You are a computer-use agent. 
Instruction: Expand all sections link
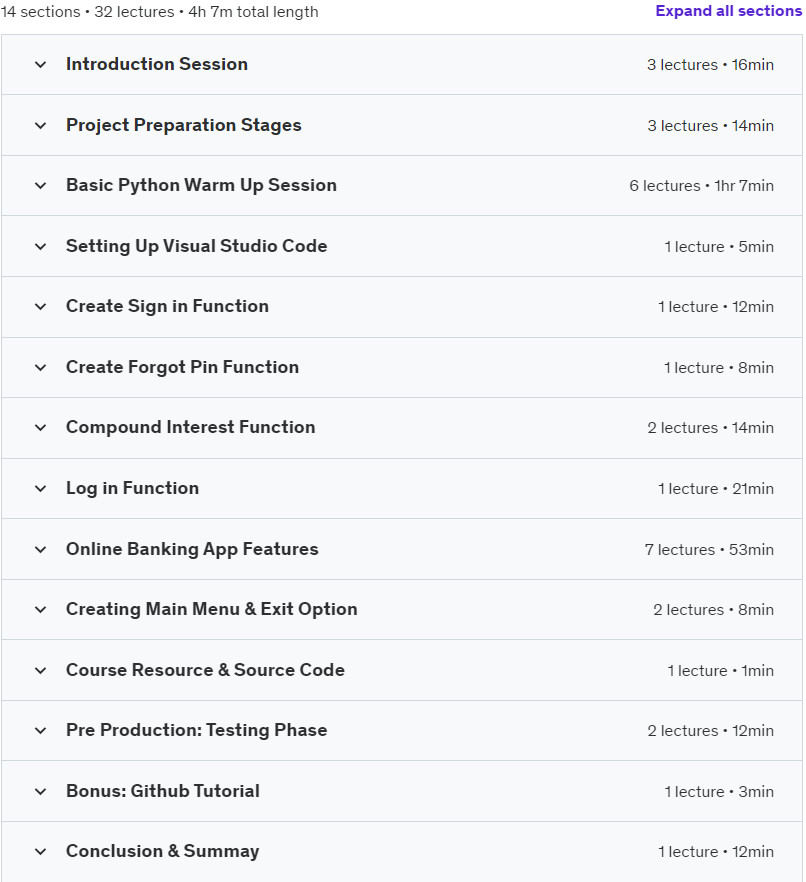click(x=728, y=11)
